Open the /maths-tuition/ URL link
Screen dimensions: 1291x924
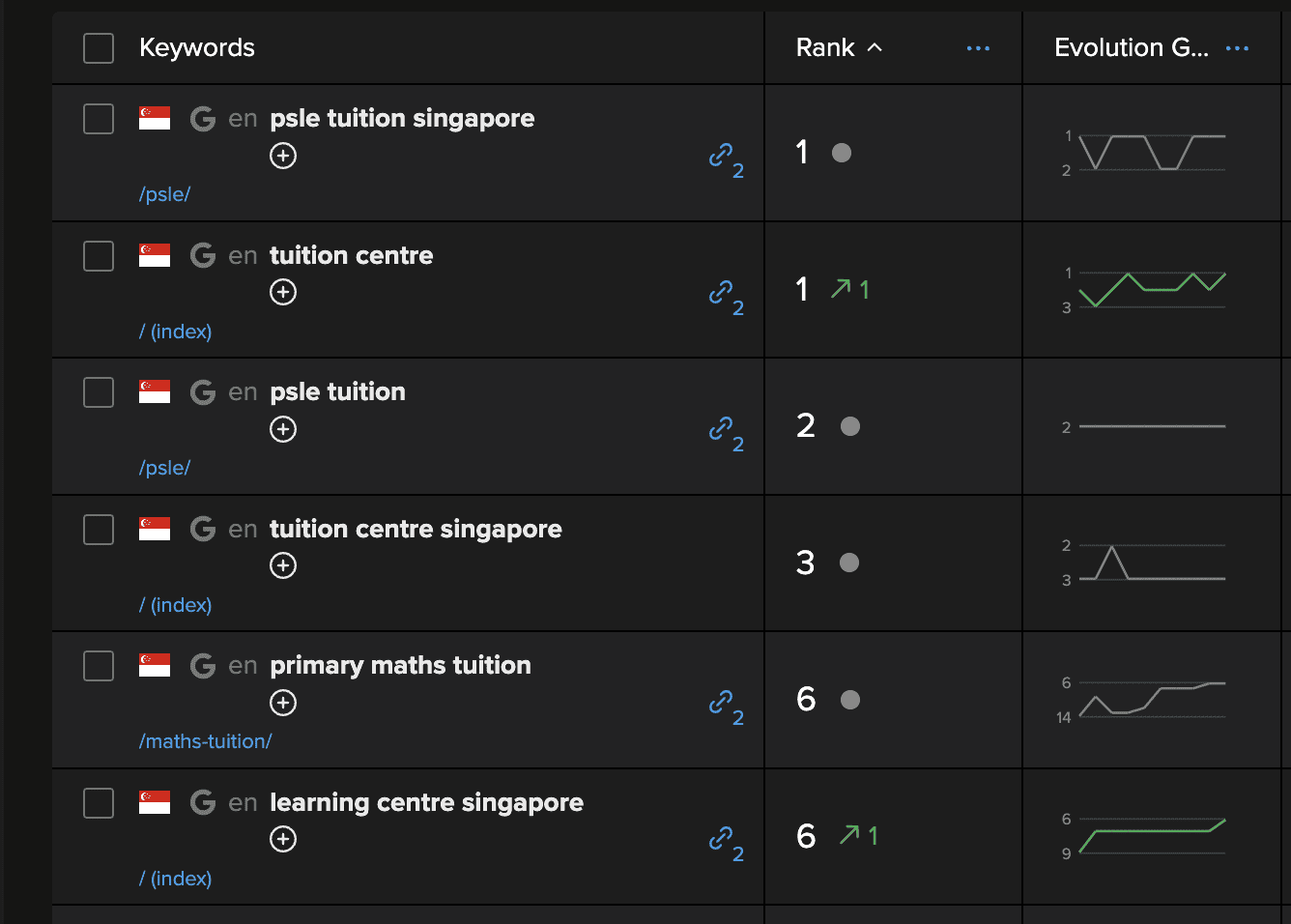tap(205, 741)
